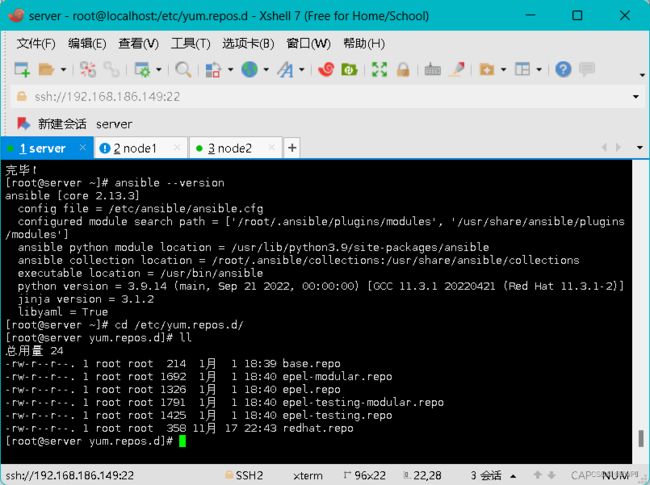
Task: Click the server quick-connect link
Action: click(114, 124)
